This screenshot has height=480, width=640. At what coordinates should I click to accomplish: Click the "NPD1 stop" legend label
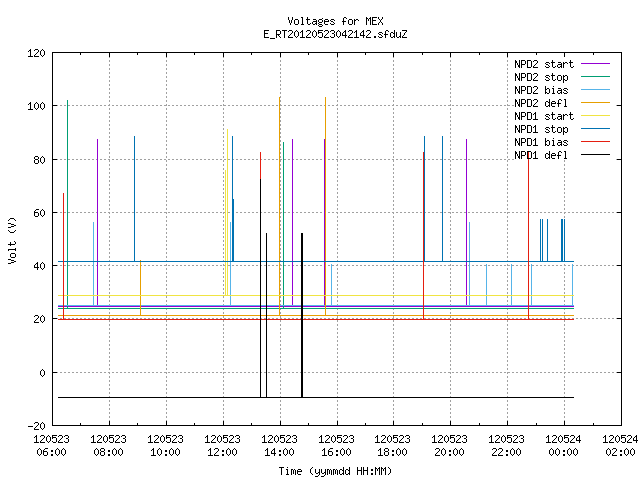(x=541, y=129)
